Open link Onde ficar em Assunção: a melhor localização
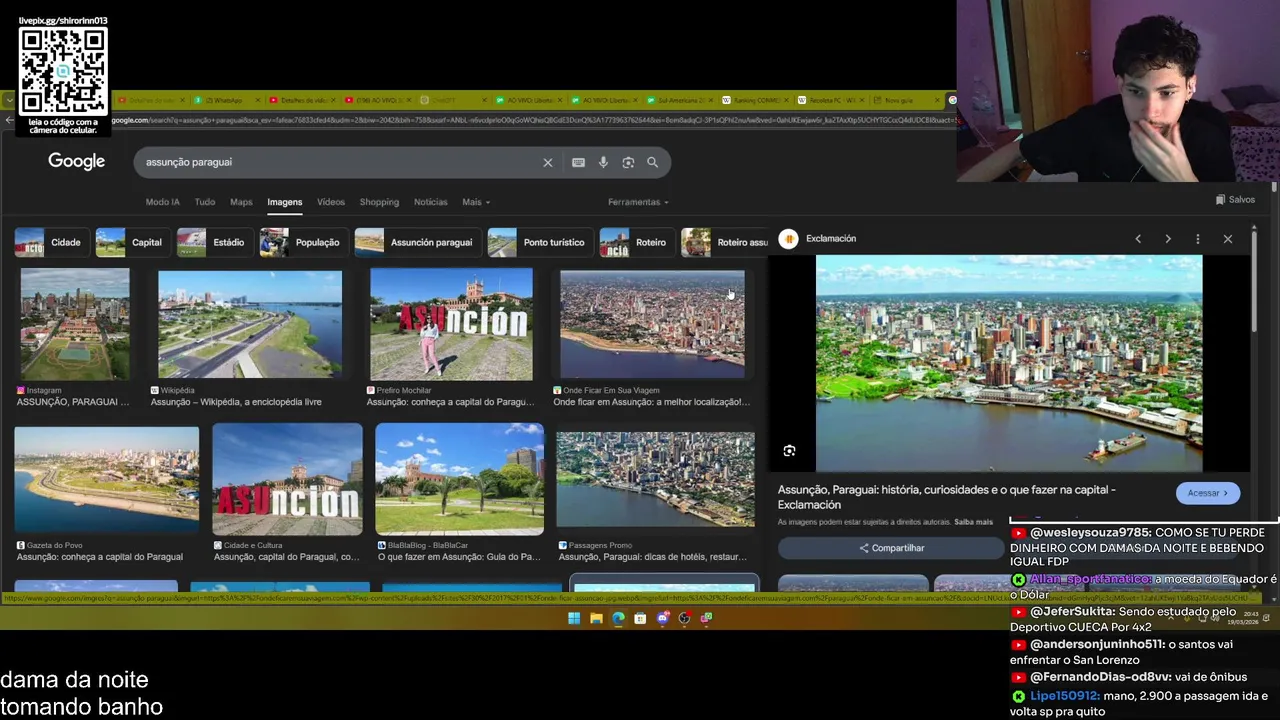The height and width of the screenshot is (720, 1280). [x=651, y=402]
